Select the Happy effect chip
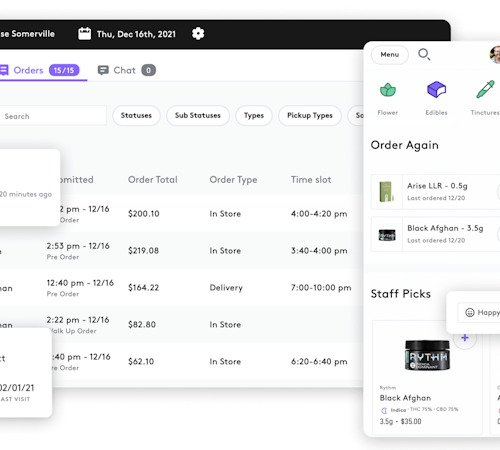This screenshot has width=500, height=450. [x=479, y=312]
